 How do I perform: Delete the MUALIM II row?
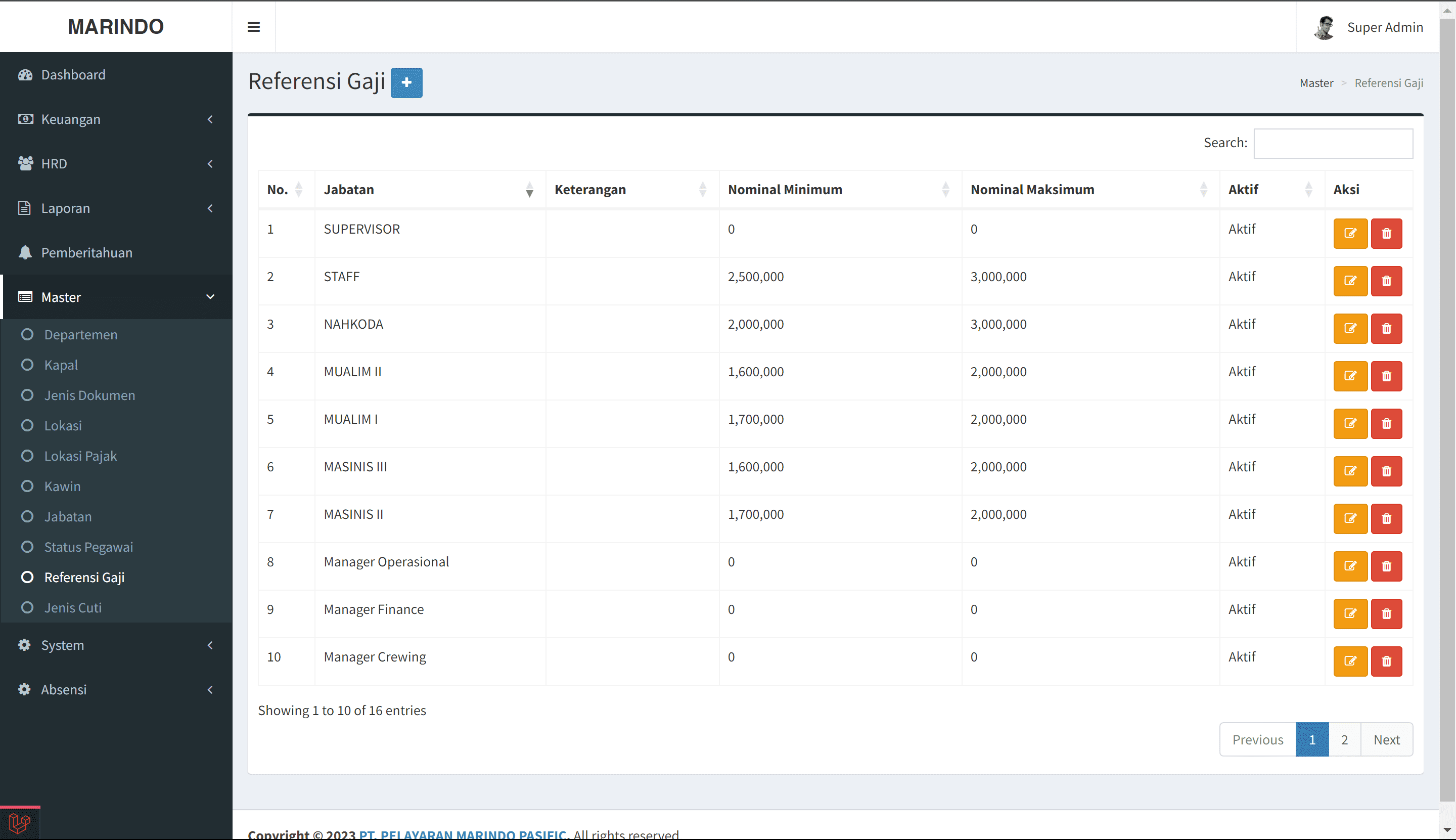click(x=1386, y=376)
